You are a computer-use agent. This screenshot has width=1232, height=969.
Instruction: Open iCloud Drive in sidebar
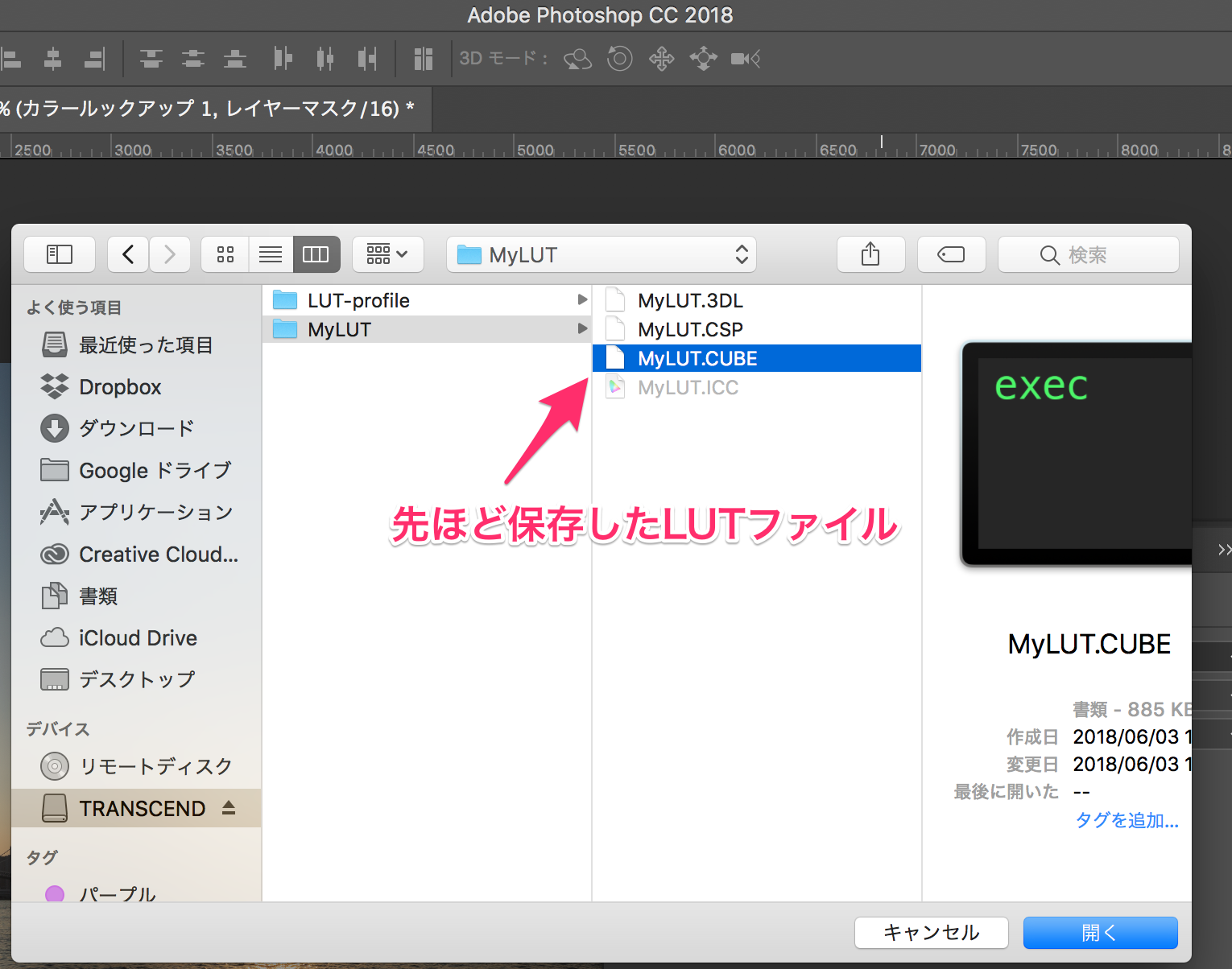[135, 638]
